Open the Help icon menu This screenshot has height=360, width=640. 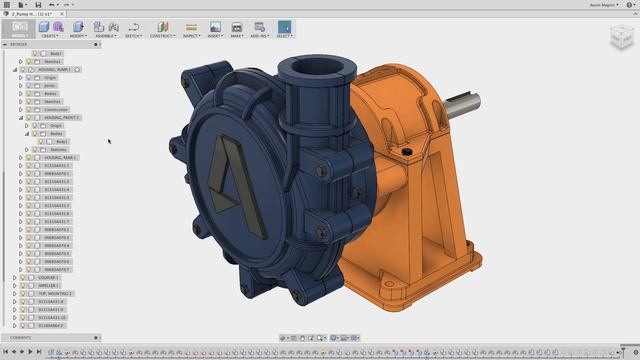(x=630, y=5)
